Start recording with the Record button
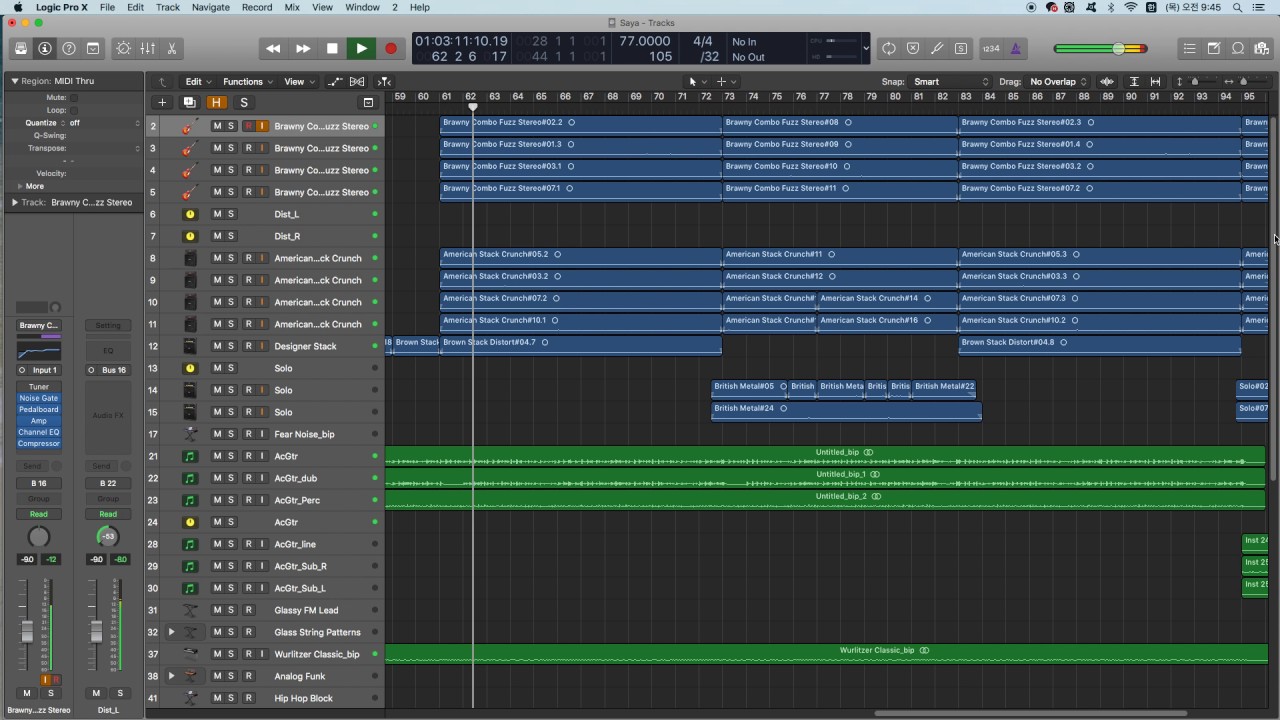Screen dimensions: 1280x720 point(391,48)
